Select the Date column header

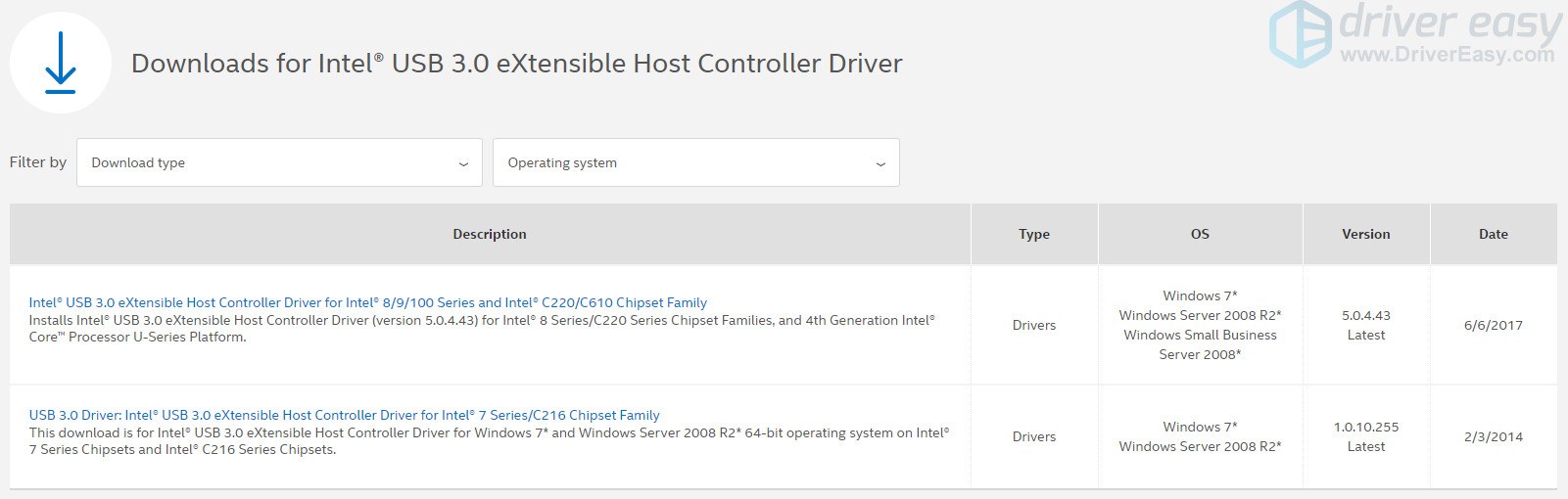(1493, 234)
